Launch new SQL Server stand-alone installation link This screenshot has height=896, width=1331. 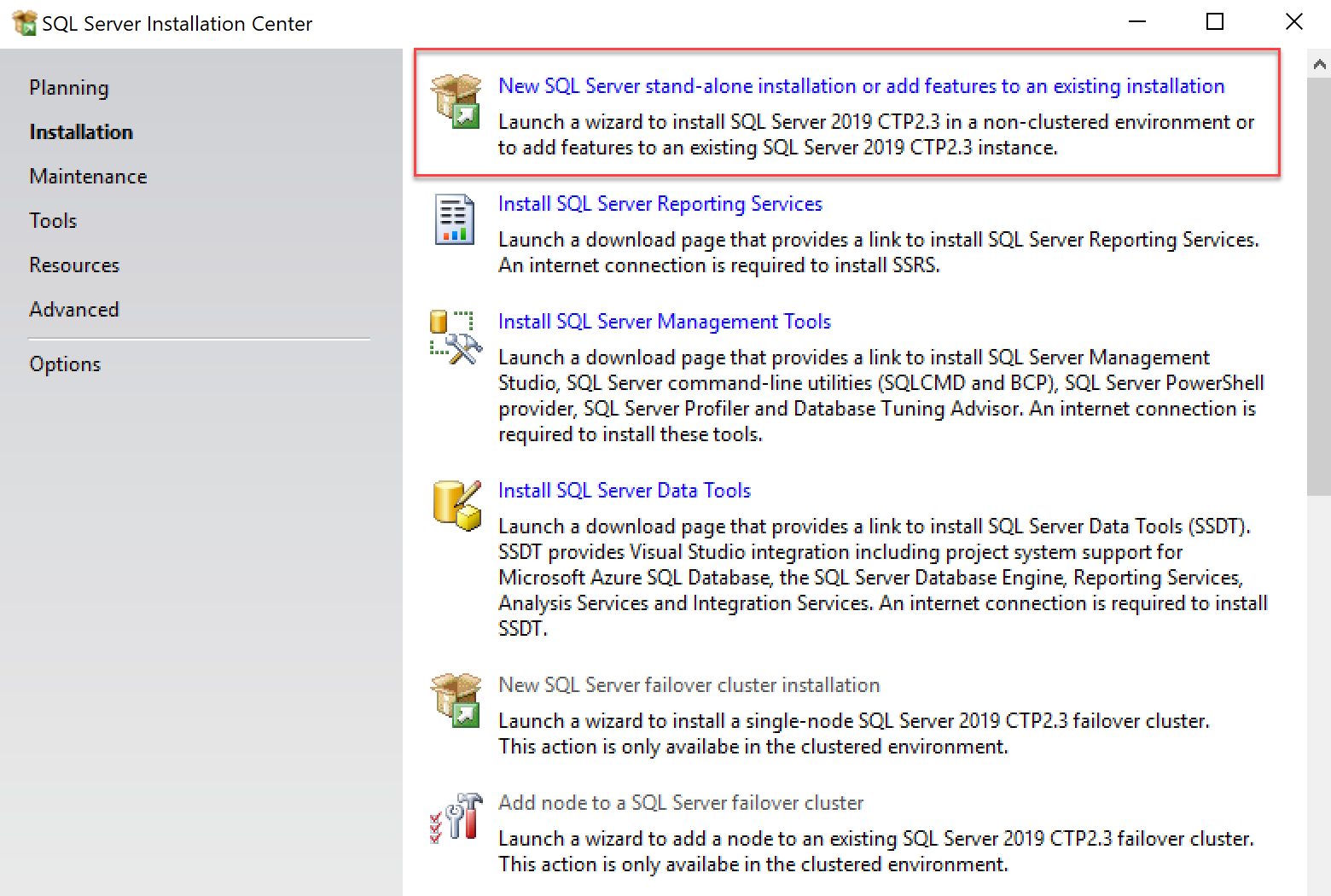861,86
